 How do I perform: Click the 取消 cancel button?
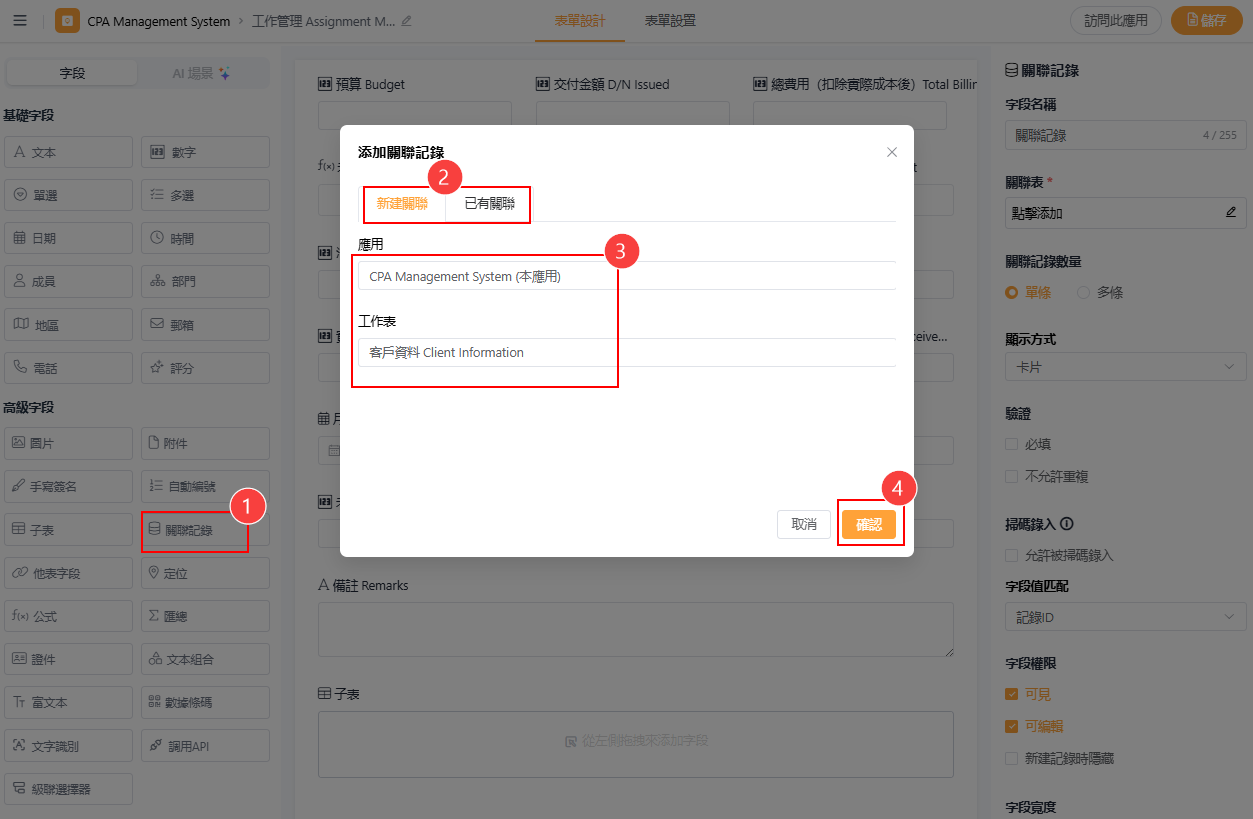[x=804, y=524]
